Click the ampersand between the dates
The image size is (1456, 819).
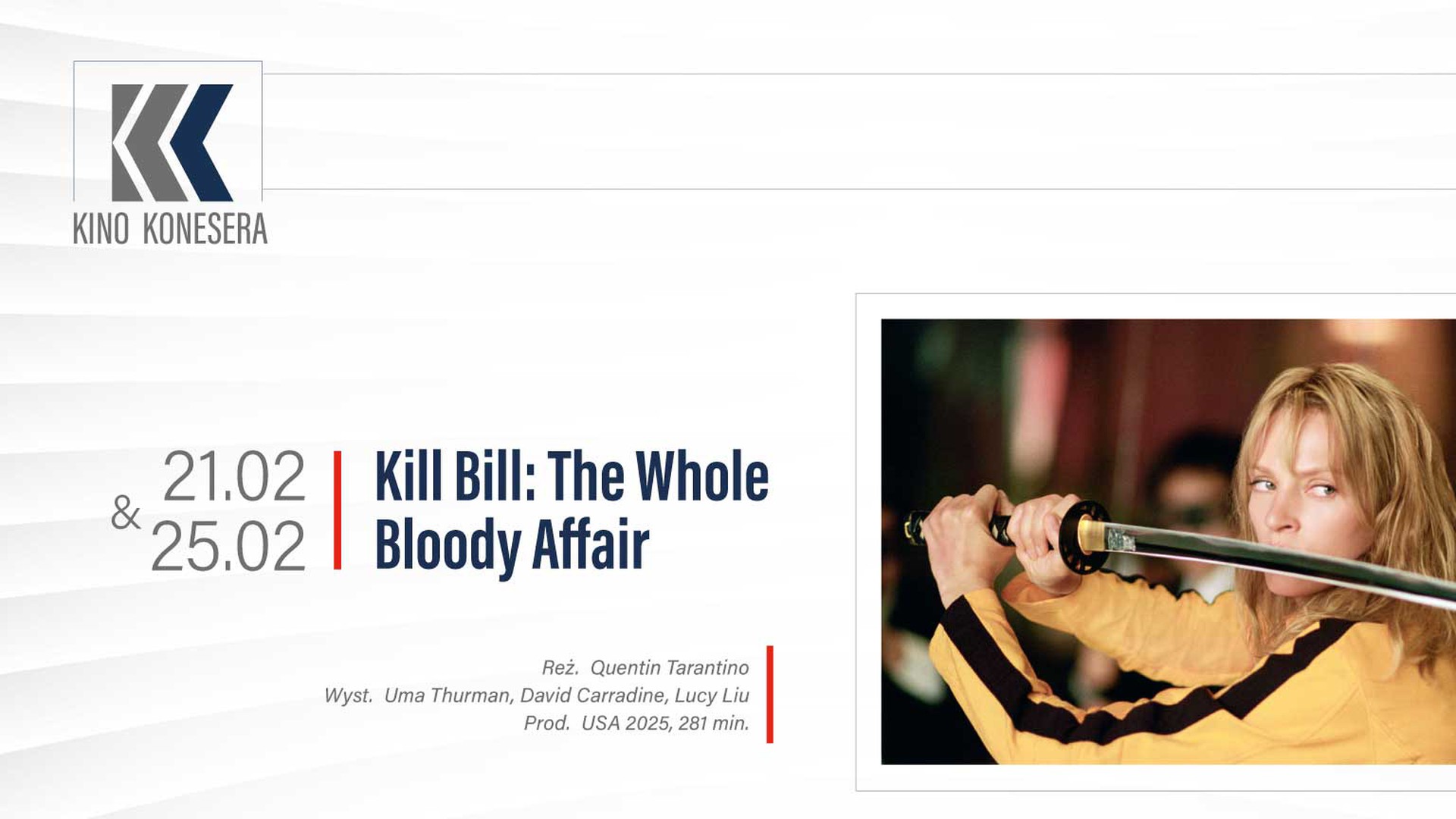tap(126, 513)
